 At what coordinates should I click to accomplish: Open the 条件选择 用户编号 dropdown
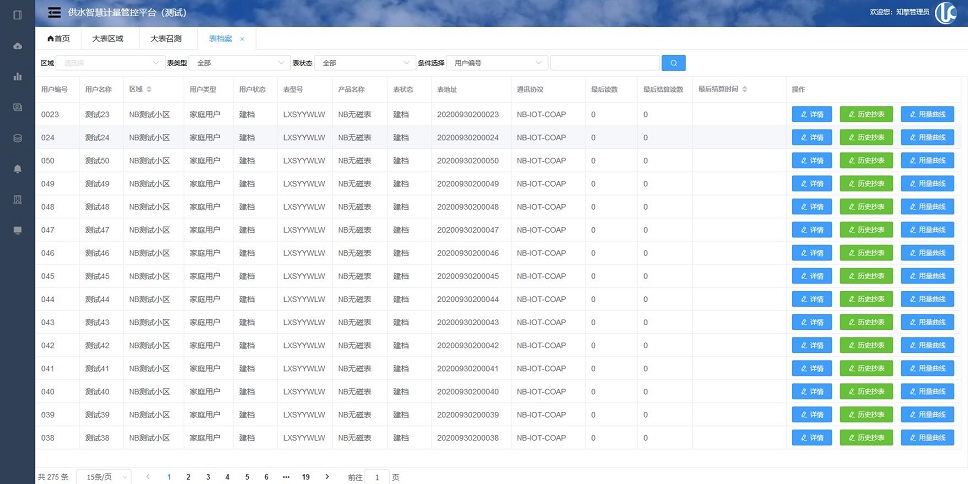pos(496,63)
